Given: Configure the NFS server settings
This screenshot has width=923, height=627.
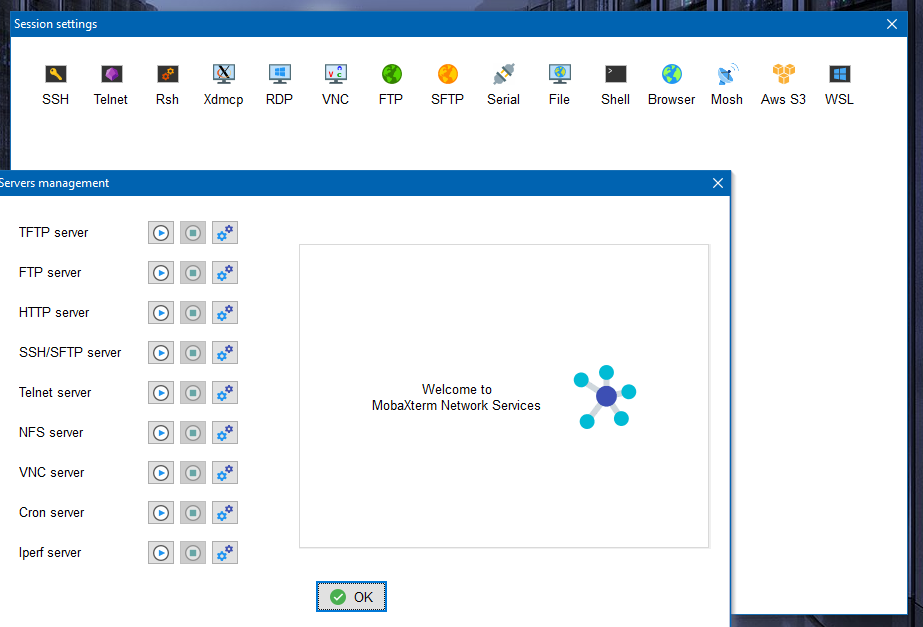Looking at the screenshot, I should 224,432.
